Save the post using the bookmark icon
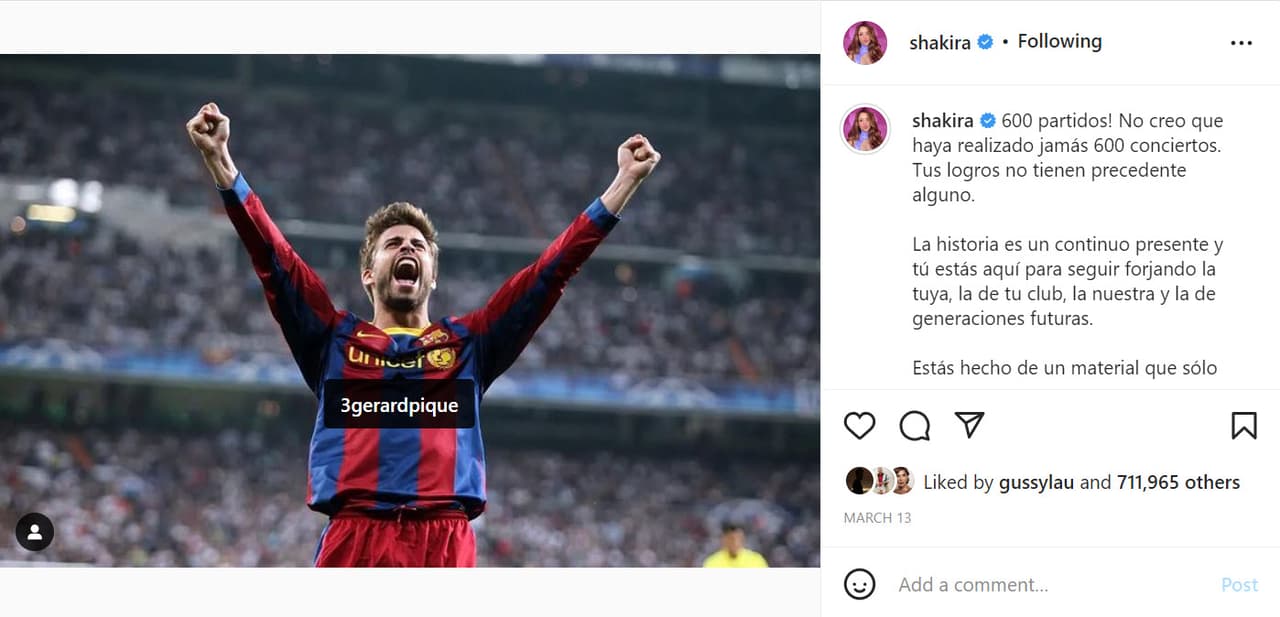Screen dimensions: 1280x617 (x=1245, y=425)
